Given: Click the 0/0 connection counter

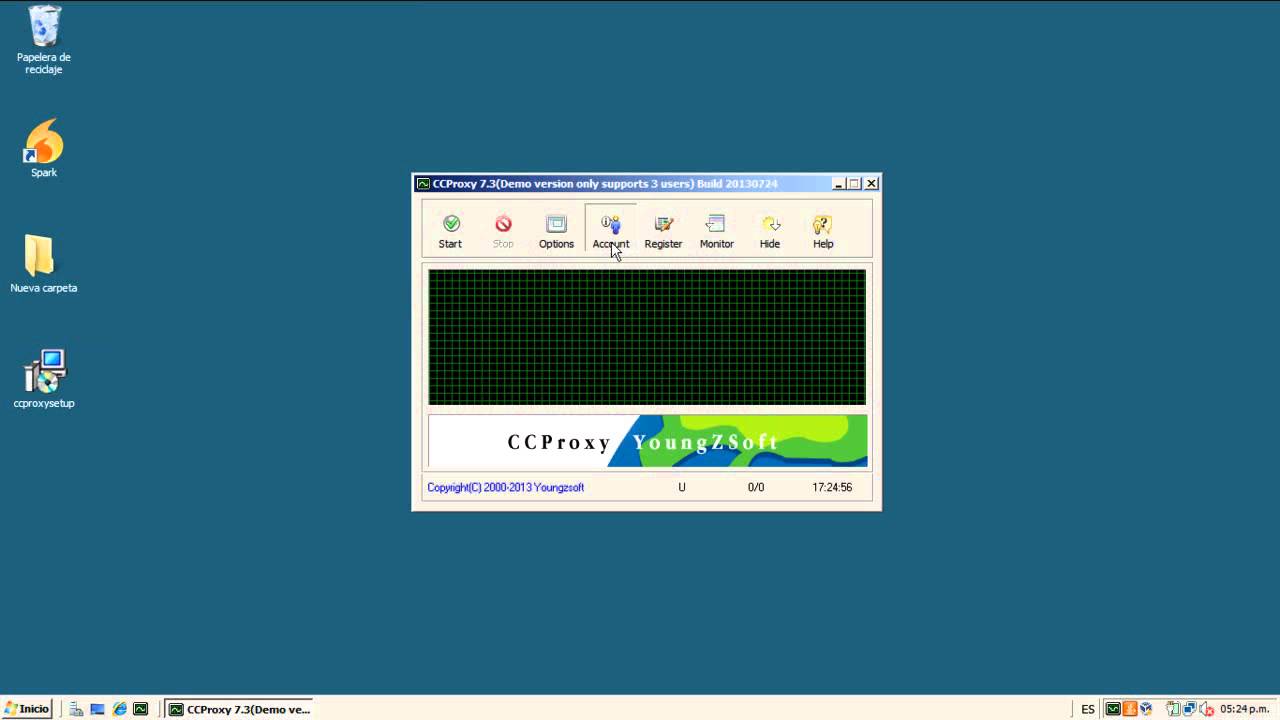Looking at the screenshot, I should point(756,488).
